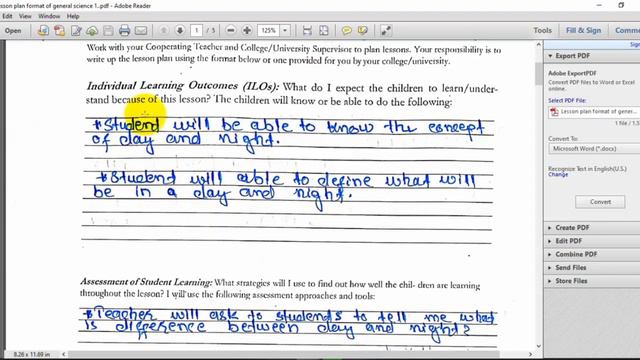Open the Window menu
This screenshot has width=640, height=360.
[x=49, y=16]
